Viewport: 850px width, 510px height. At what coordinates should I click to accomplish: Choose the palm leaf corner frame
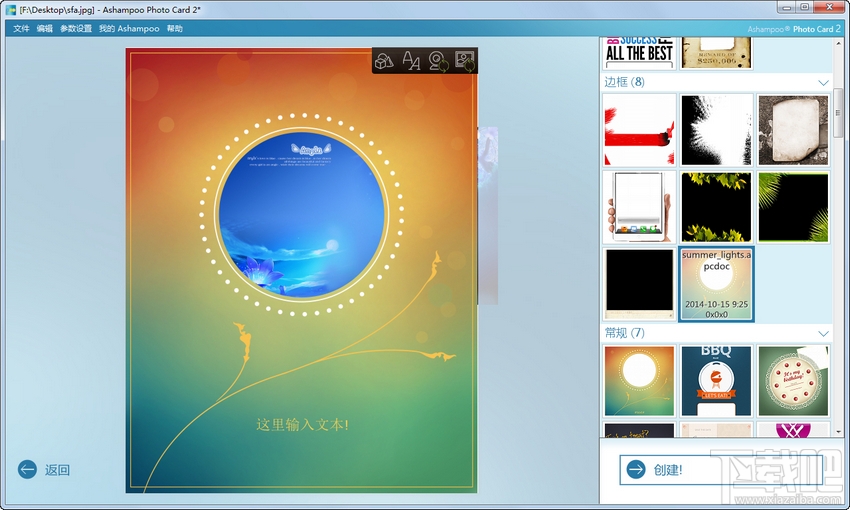click(794, 207)
